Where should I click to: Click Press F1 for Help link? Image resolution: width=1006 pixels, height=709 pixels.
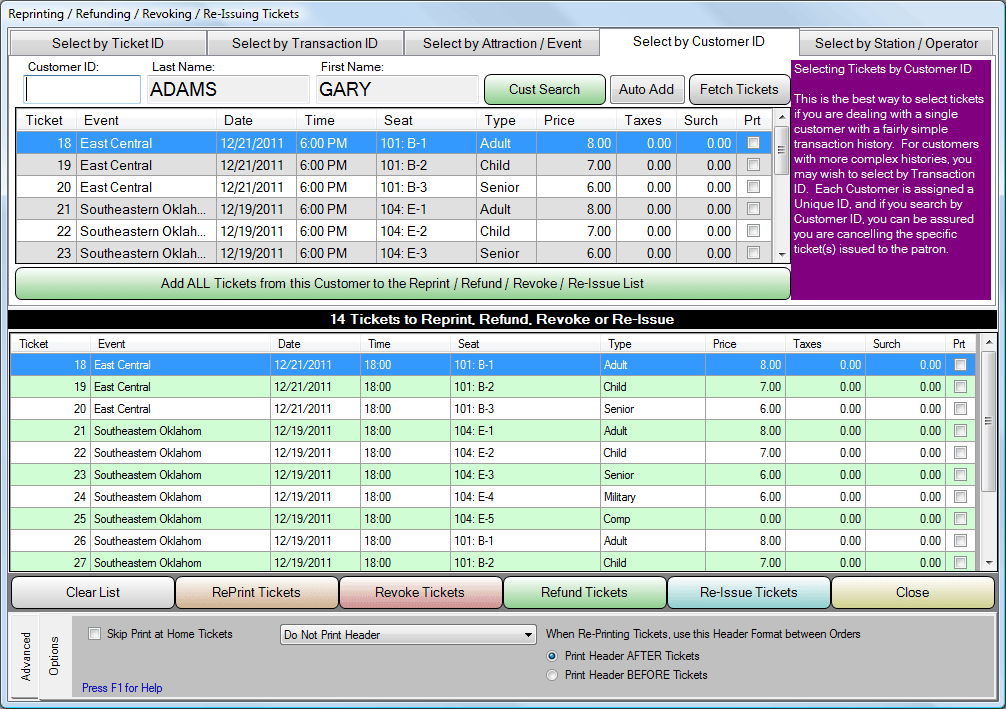122,688
